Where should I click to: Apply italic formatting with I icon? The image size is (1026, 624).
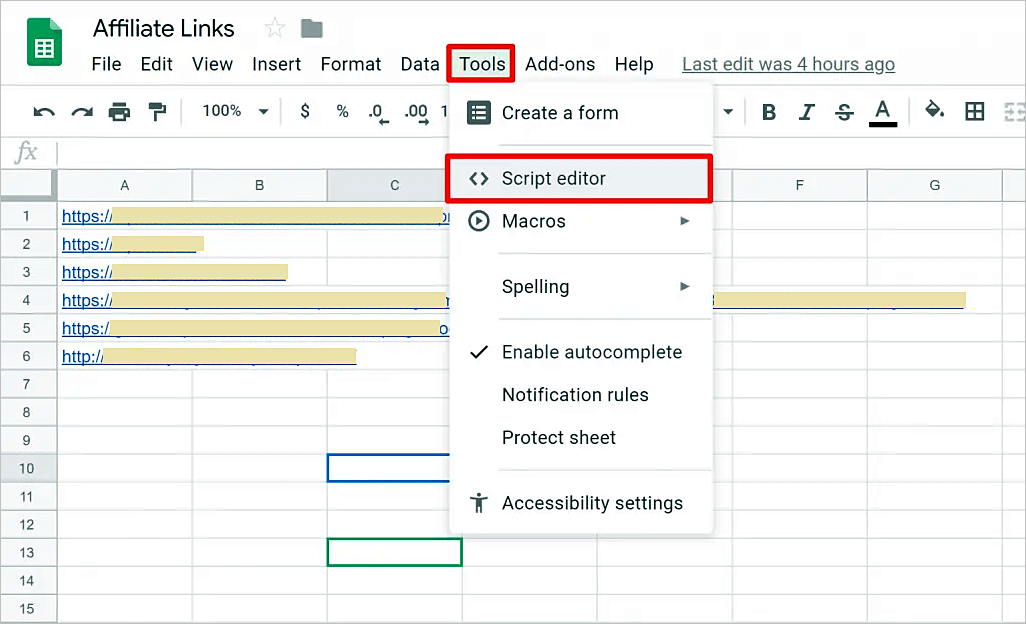pos(807,112)
